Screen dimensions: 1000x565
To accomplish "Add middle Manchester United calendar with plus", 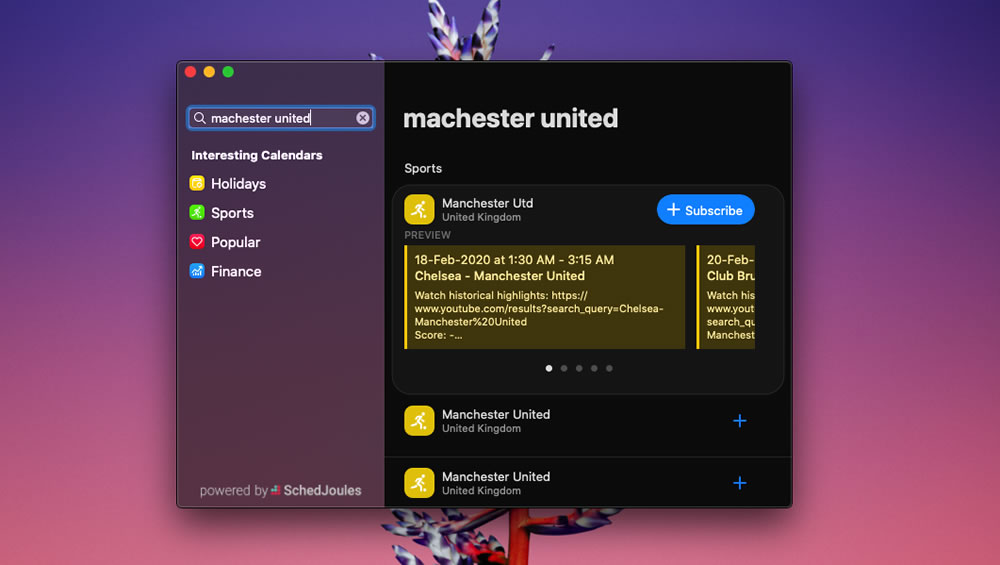I will [740, 421].
